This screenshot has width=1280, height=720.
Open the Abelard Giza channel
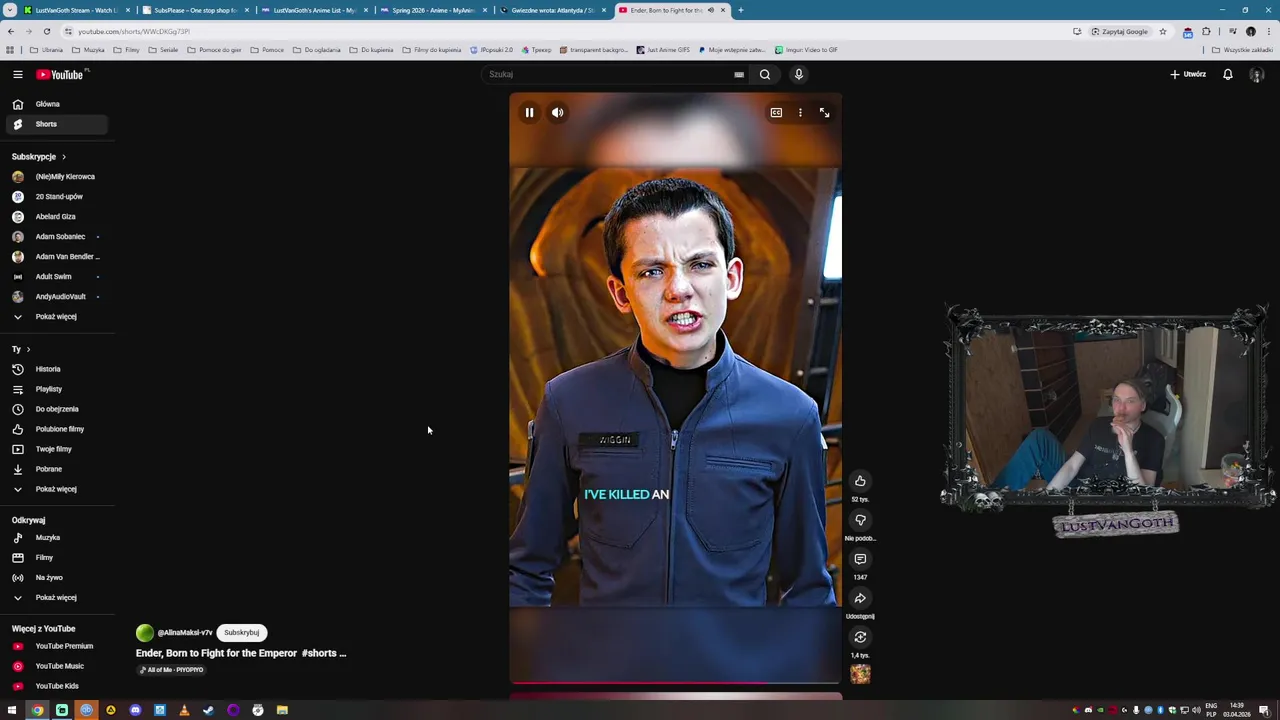[x=57, y=217]
